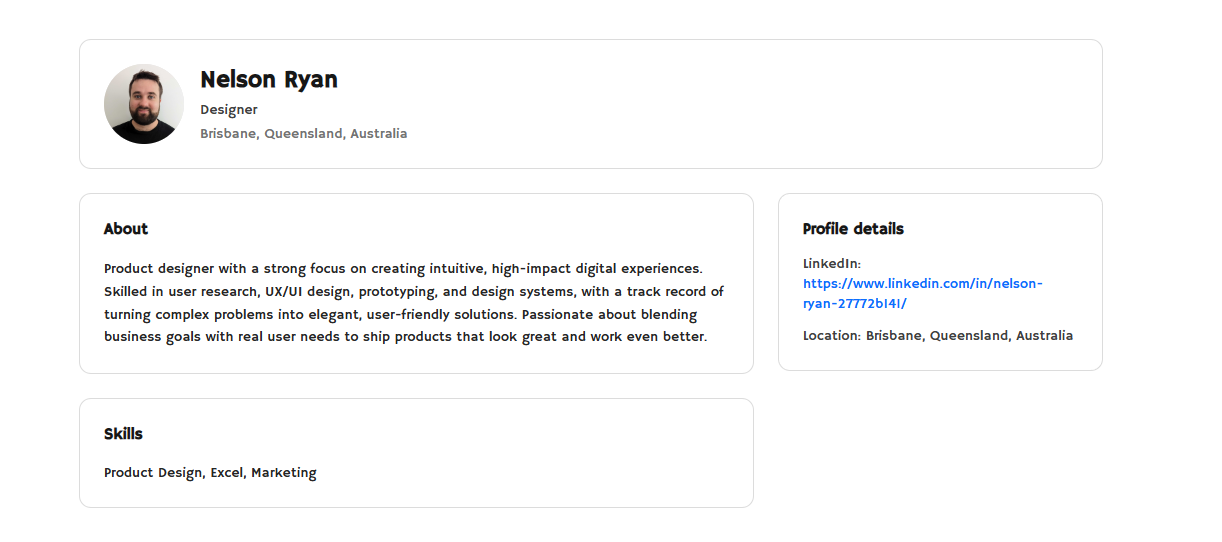
Task: Click the Designer job title text
Action: pyautogui.click(x=229, y=110)
